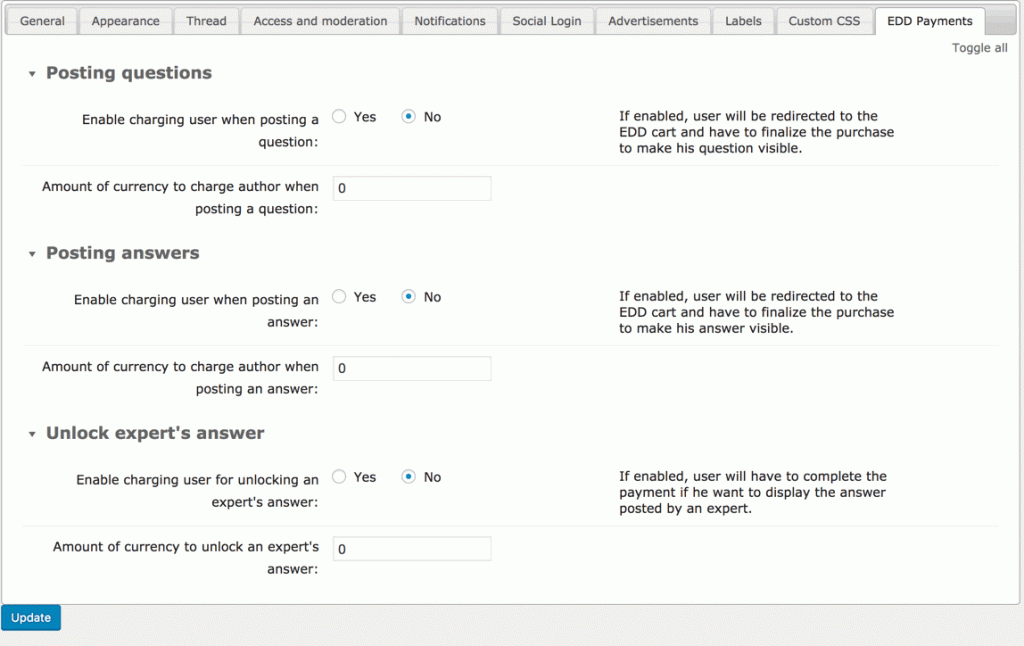Switch to the General tab

pyautogui.click(x=41, y=20)
